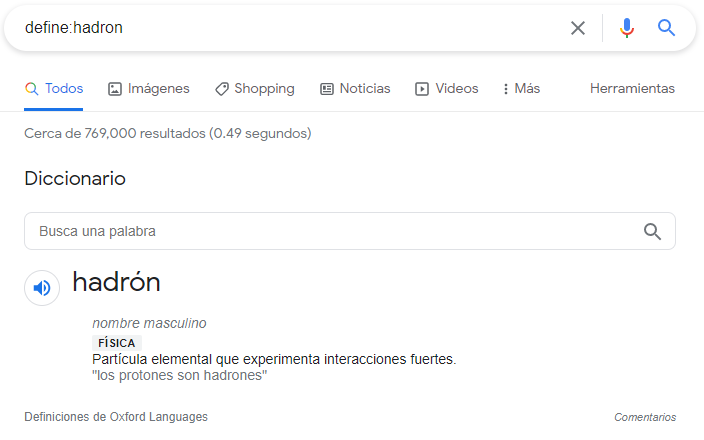Click Definiciones de Oxford Languages
This screenshot has width=704, height=440.
pyautogui.click(x=116, y=417)
